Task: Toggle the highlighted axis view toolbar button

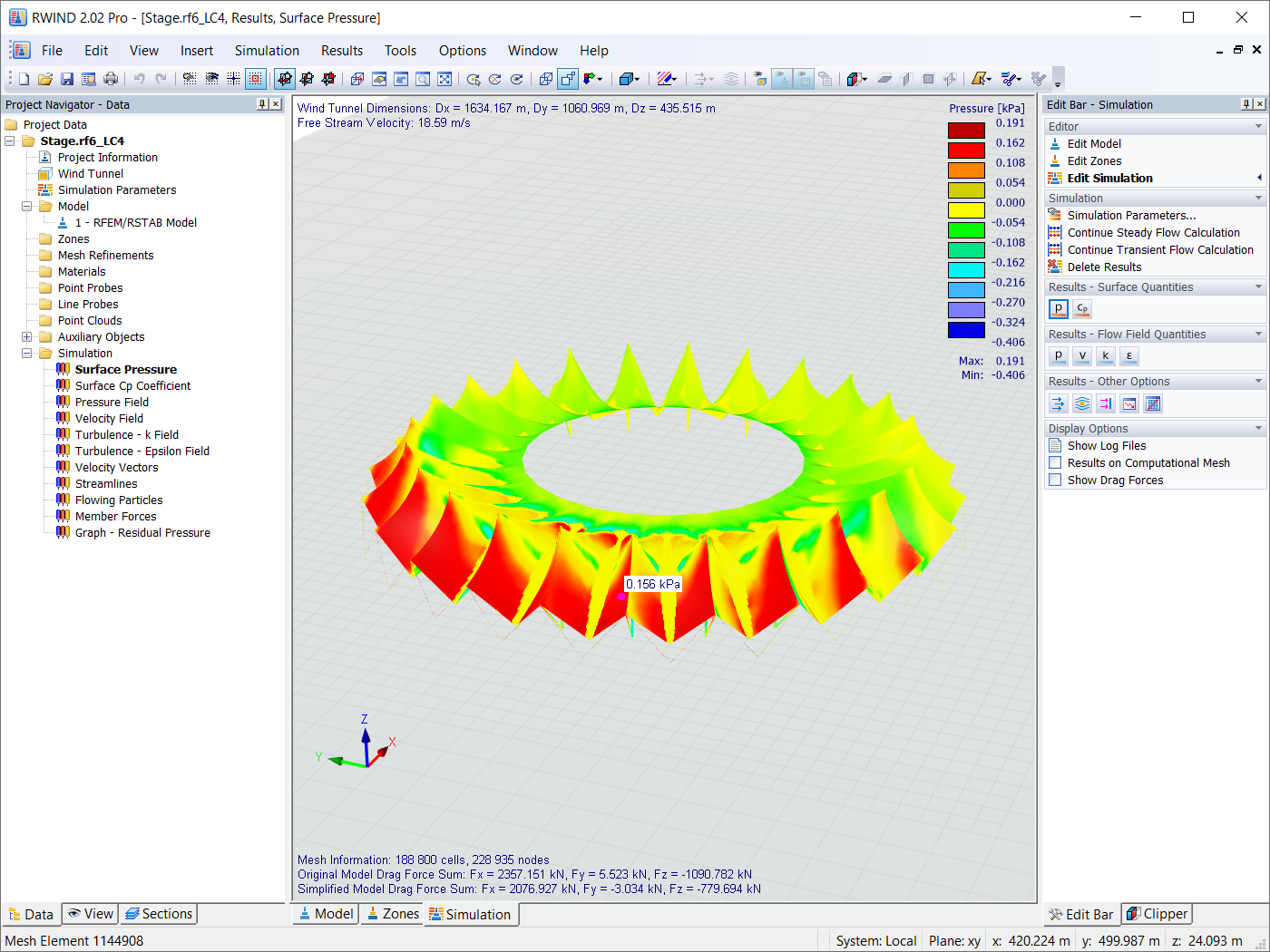Action: click(285, 79)
